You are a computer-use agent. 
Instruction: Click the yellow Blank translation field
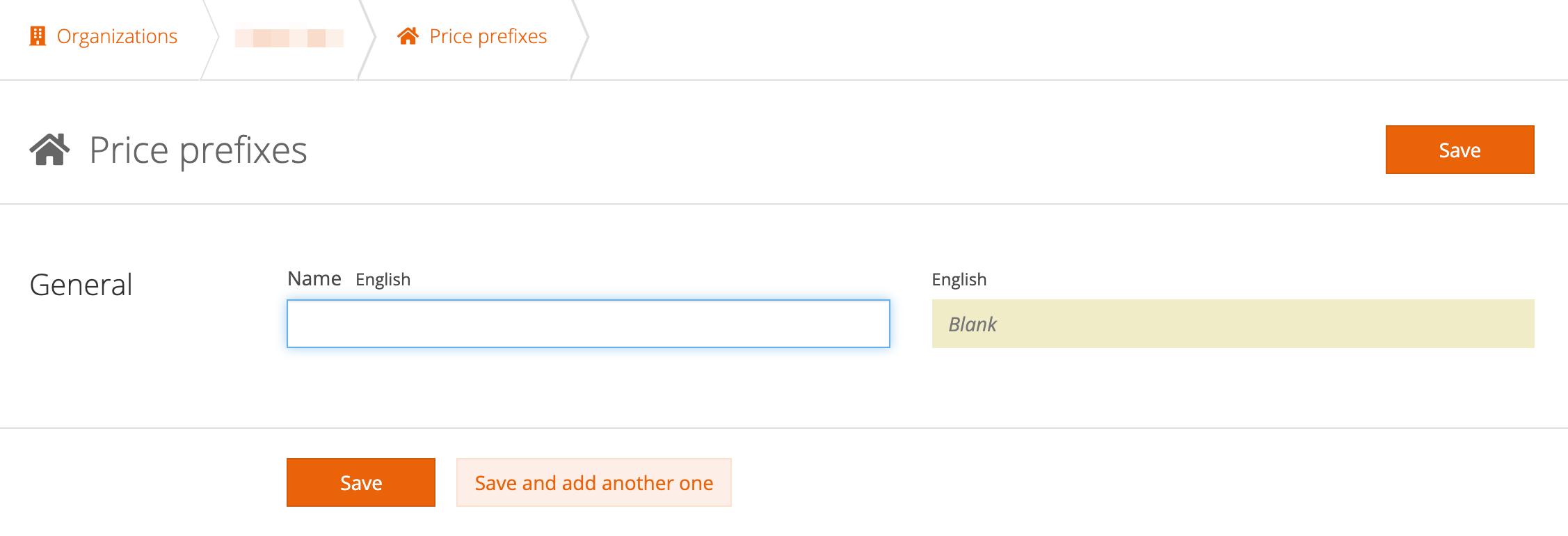1233,324
